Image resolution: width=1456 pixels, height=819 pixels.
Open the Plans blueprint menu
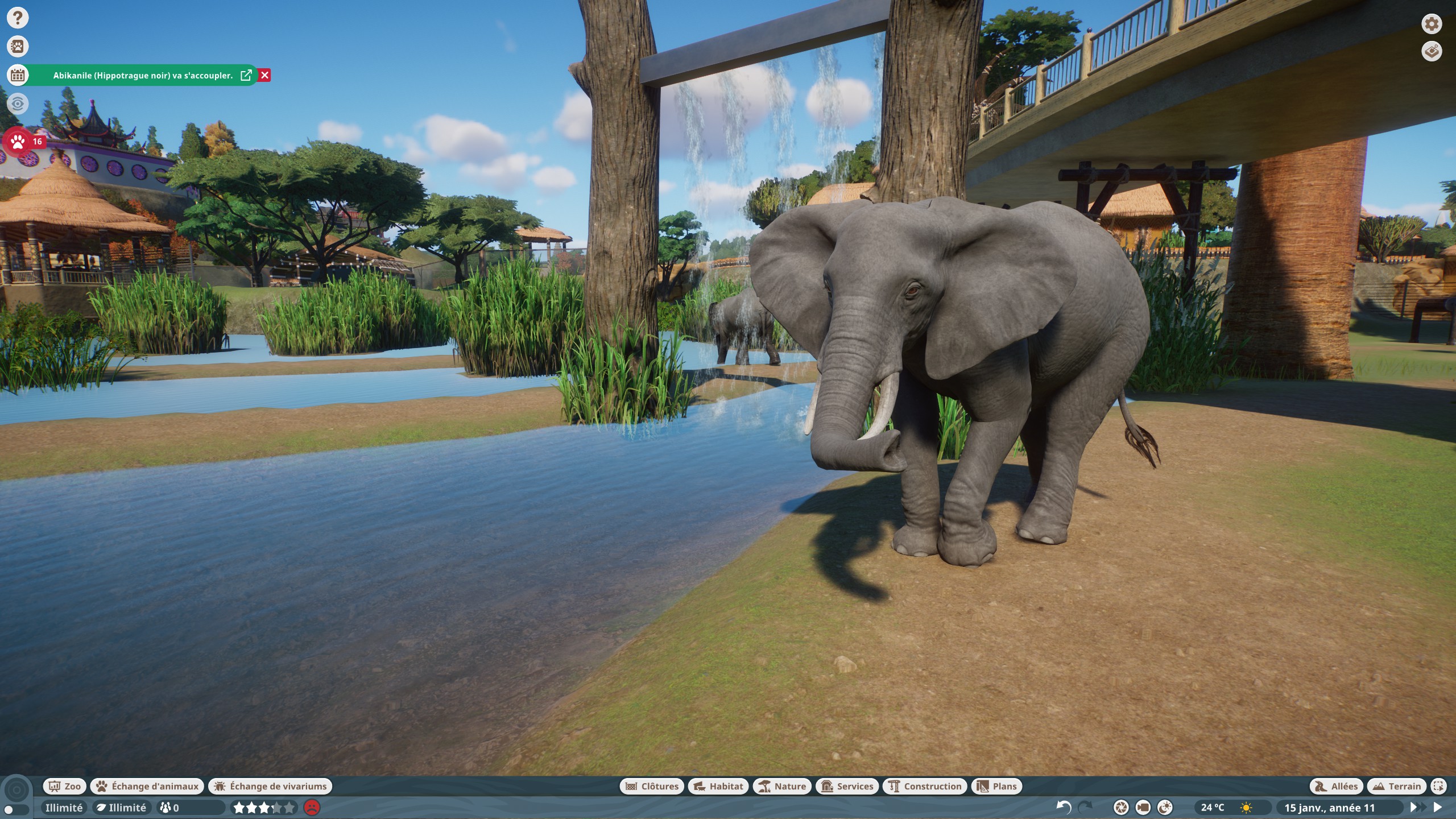997,786
